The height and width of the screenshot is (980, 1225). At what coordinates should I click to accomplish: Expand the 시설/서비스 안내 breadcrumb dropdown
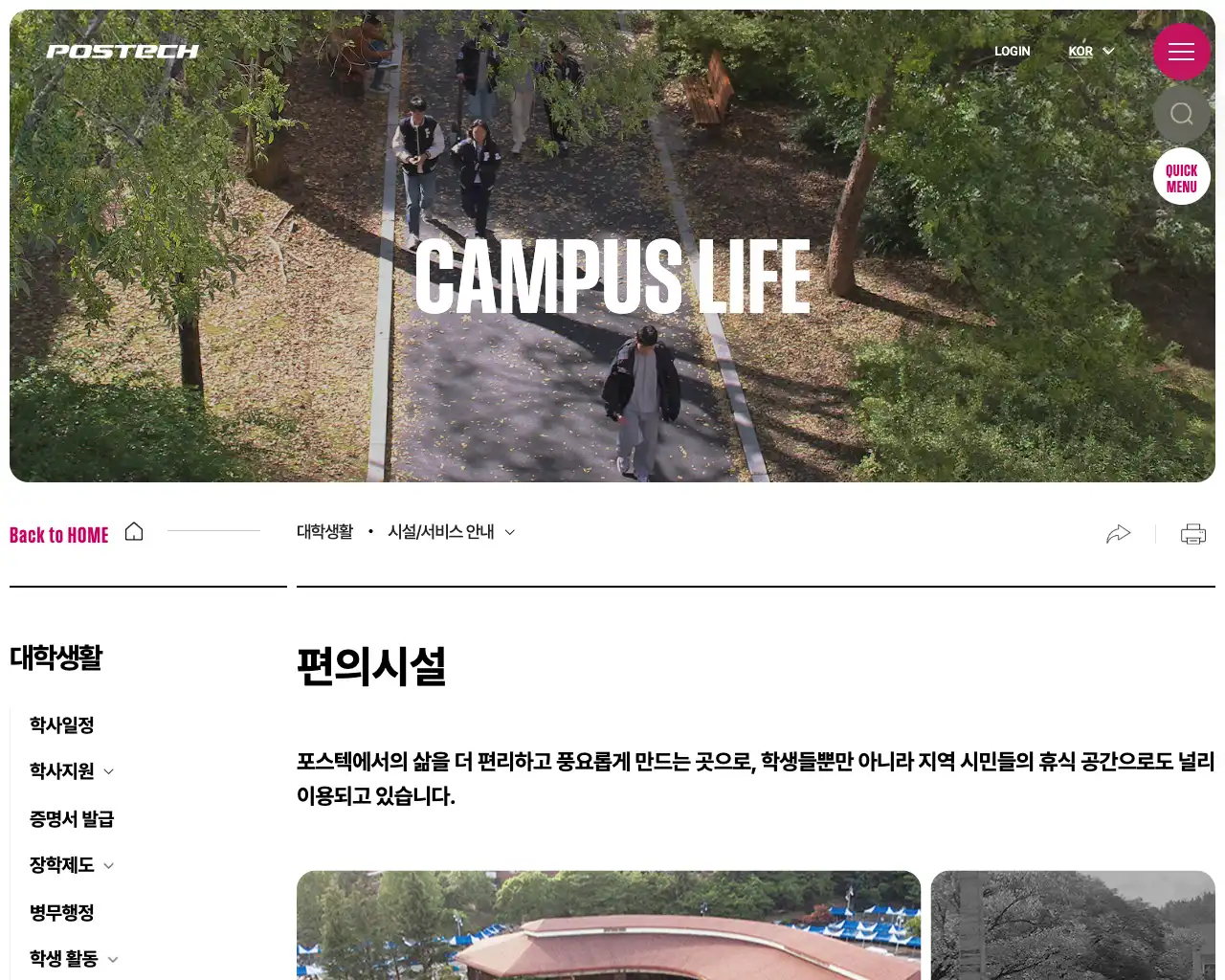[452, 532]
